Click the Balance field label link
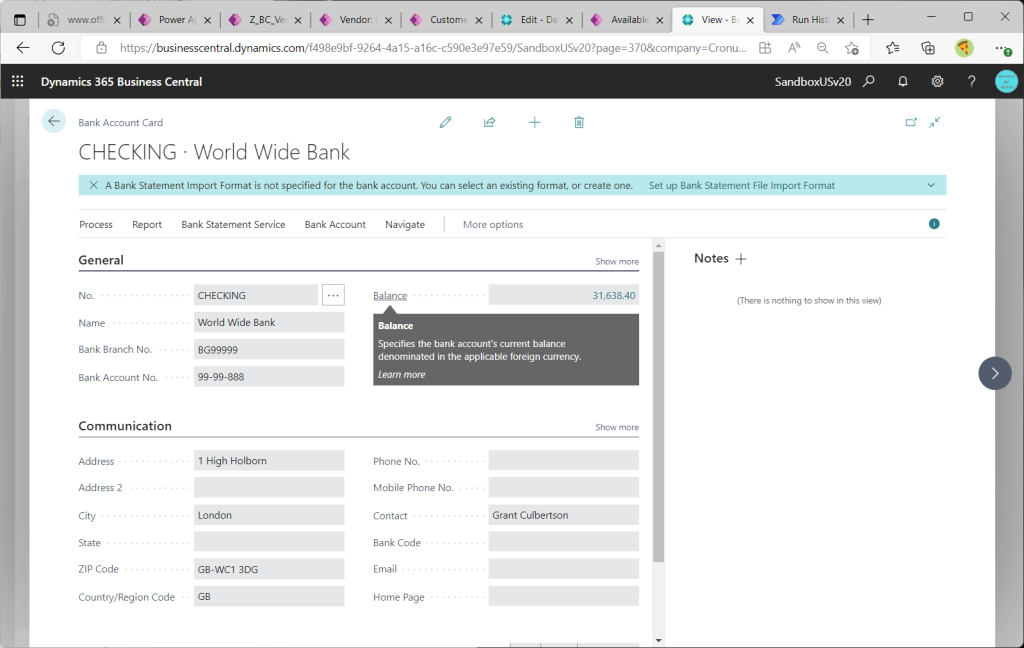This screenshot has width=1024, height=648. [390, 295]
